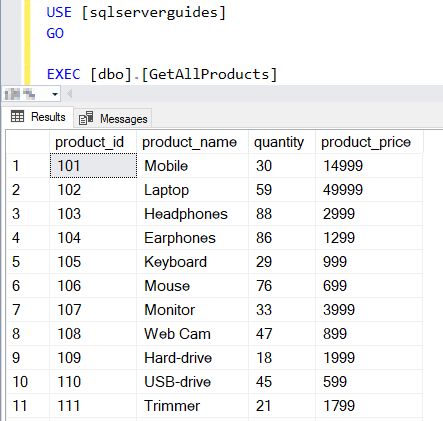This screenshot has height=421, width=443.
Task: Click product_id cell 105
Action: (x=93, y=262)
